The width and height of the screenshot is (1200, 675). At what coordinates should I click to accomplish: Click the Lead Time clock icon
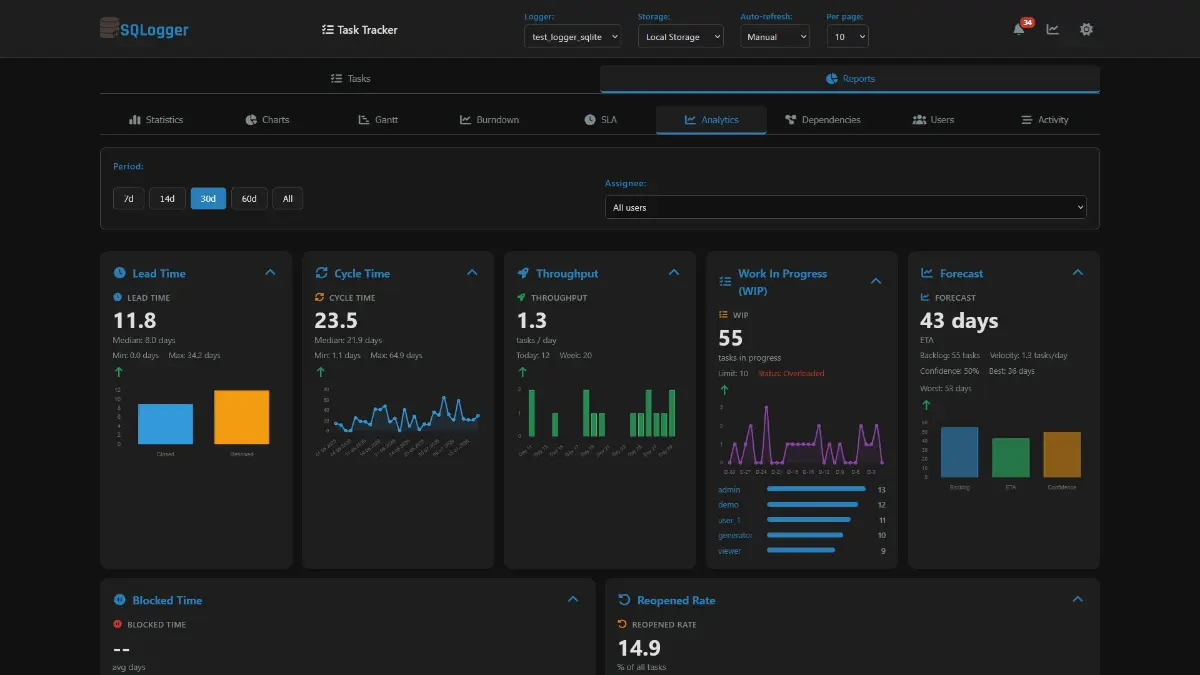pyautogui.click(x=119, y=273)
